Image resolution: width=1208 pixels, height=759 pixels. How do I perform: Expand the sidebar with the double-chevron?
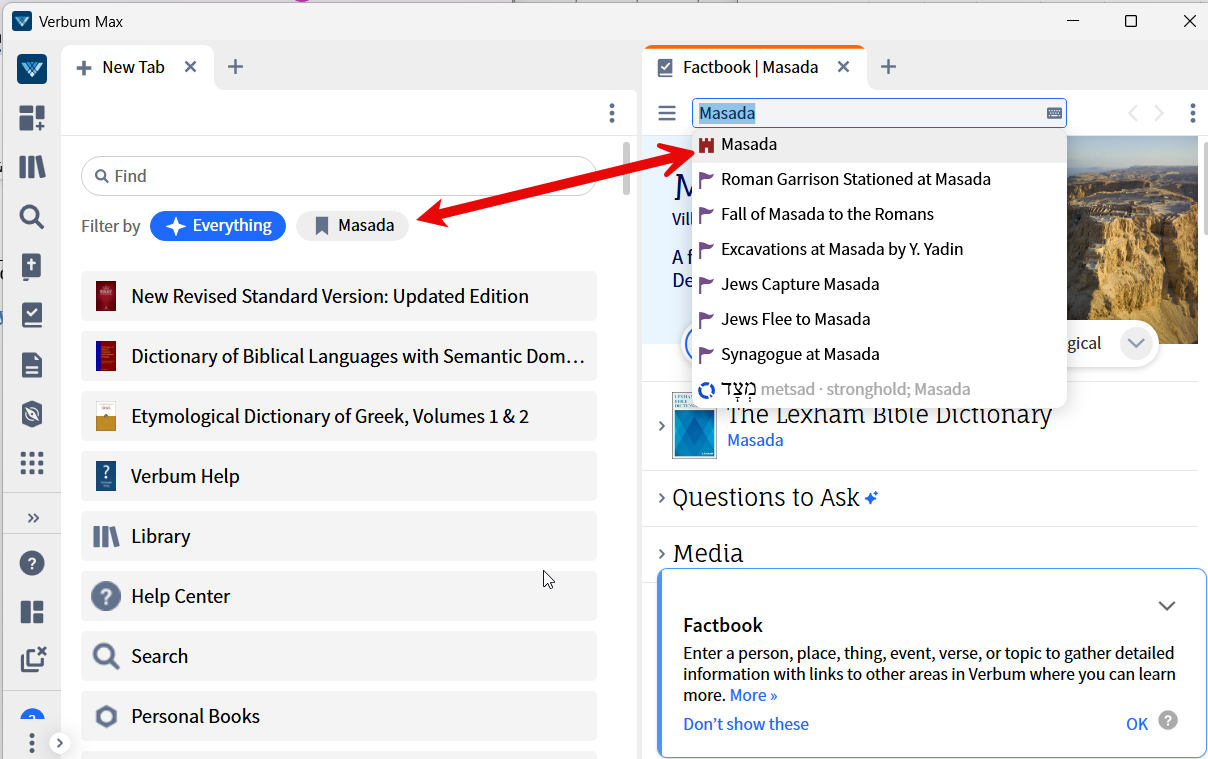(x=33, y=518)
